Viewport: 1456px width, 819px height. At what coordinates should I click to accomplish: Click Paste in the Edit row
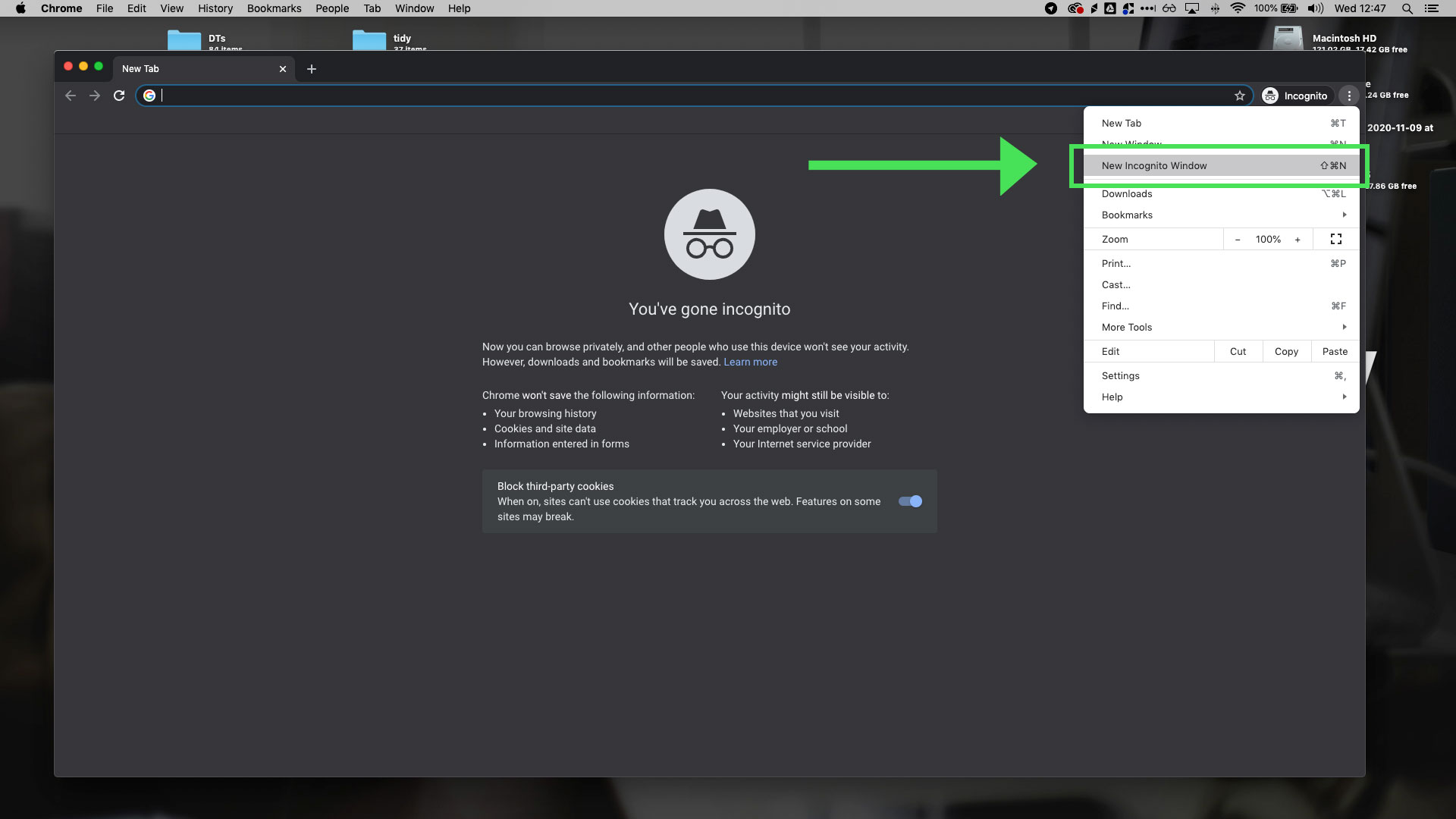point(1335,352)
